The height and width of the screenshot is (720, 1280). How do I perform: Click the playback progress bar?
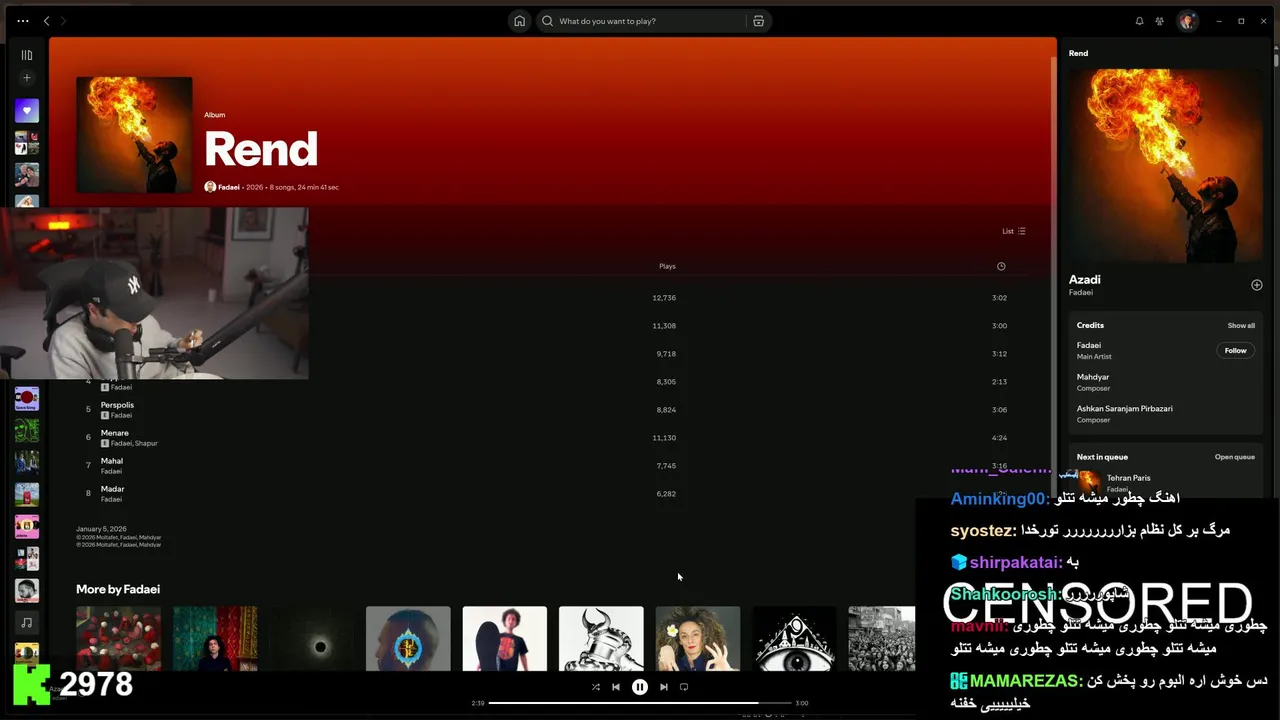click(x=640, y=703)
